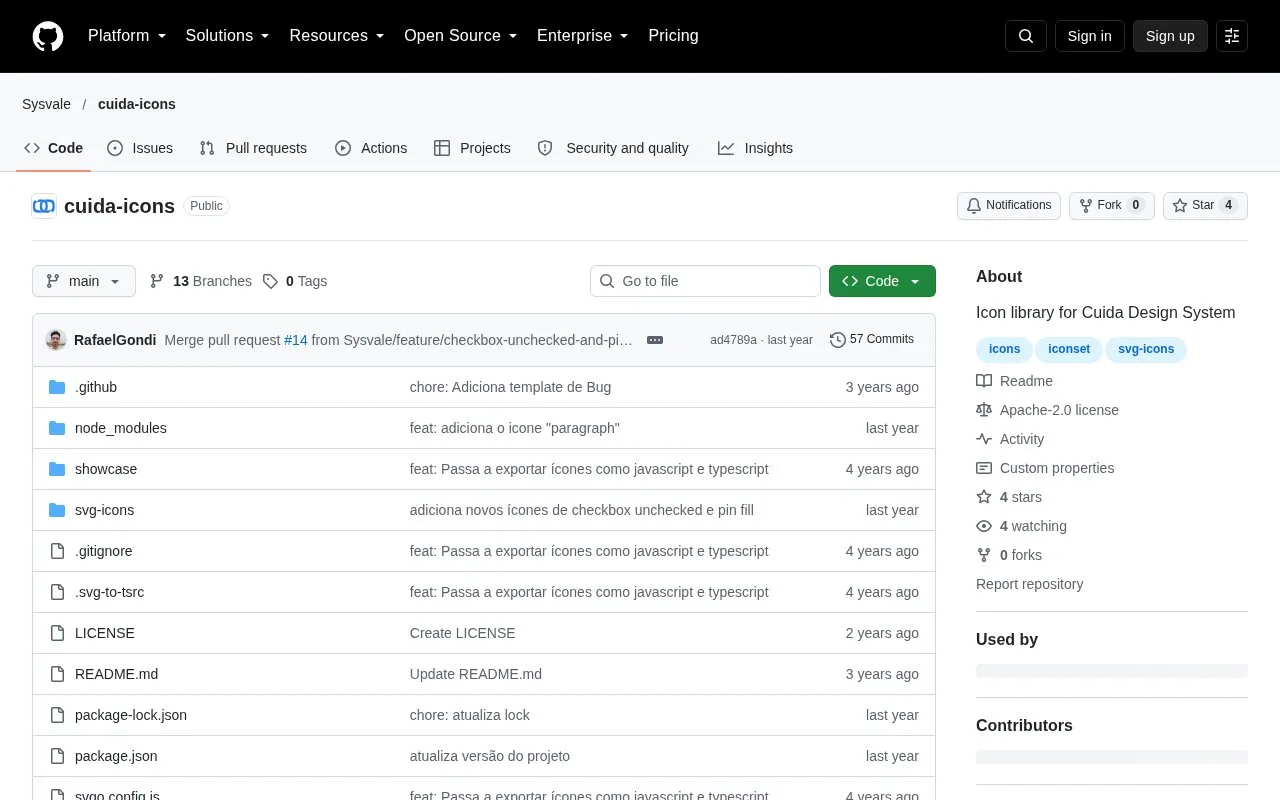Expand the Platform menu
The height and width of the screenshot is (800, 1280).
[x=127, y=36]
